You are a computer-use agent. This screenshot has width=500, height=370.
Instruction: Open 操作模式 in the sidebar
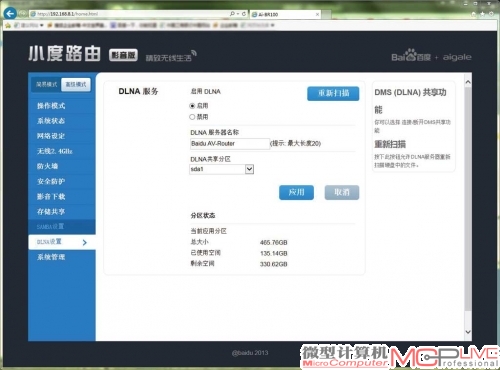point(62,106)
